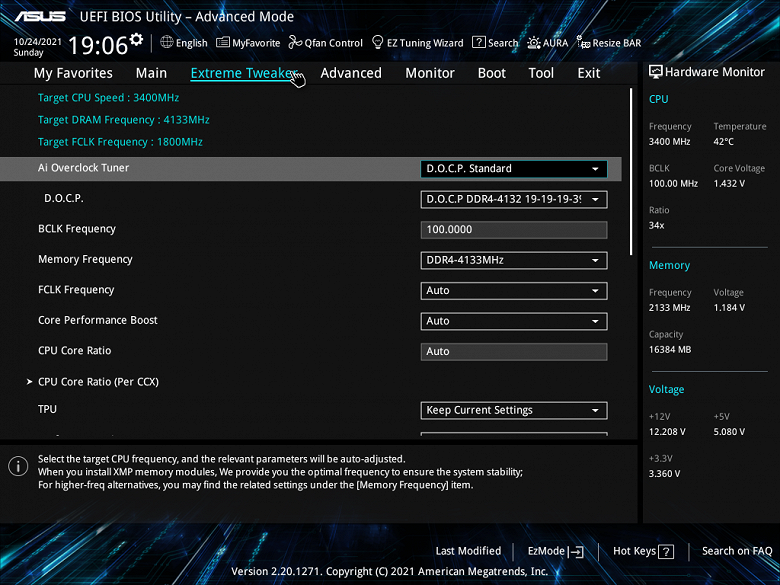This screenshot has height=585, width=780.
Task: Click Target FCLK Frequency : 1800MHz text
Action: click(120, 142)
